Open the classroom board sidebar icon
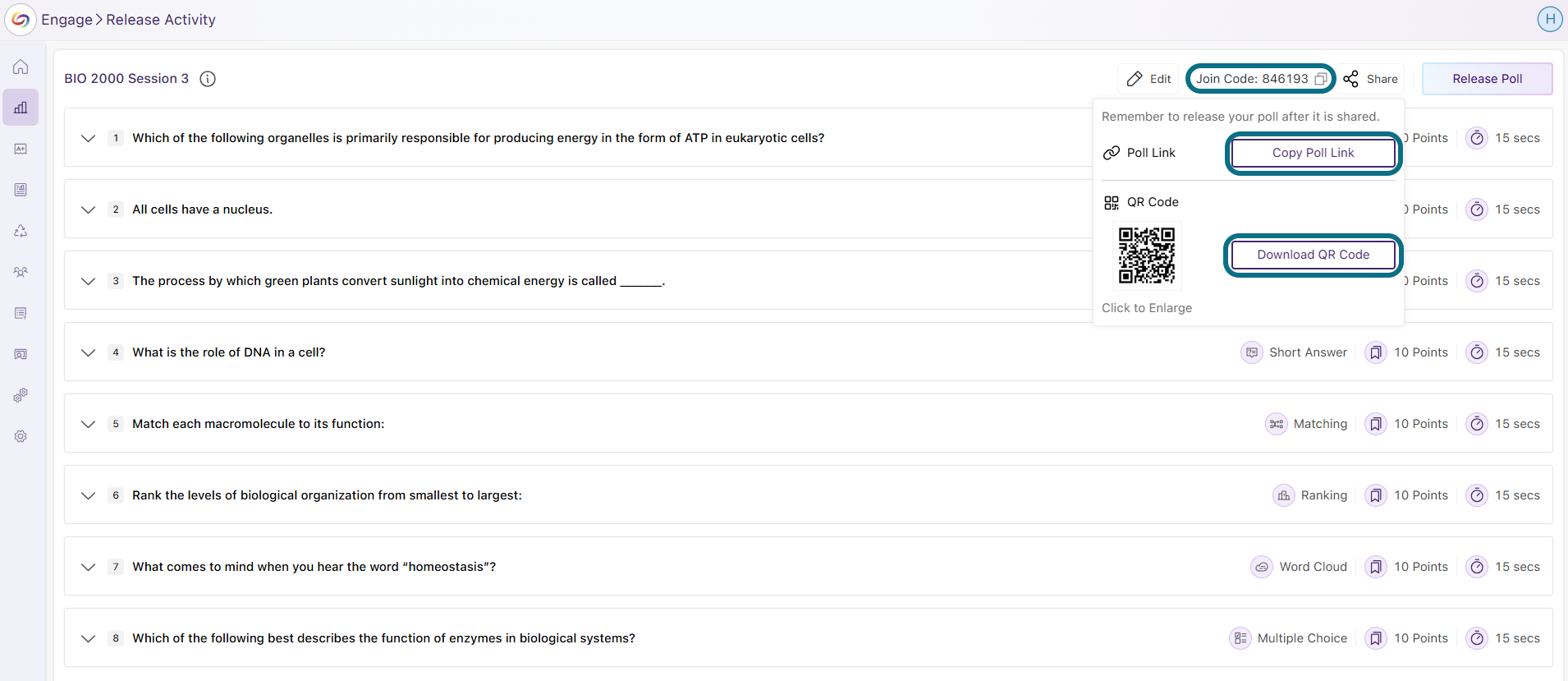This screenshot has height=681, width=1568. [x=21, y=354]
